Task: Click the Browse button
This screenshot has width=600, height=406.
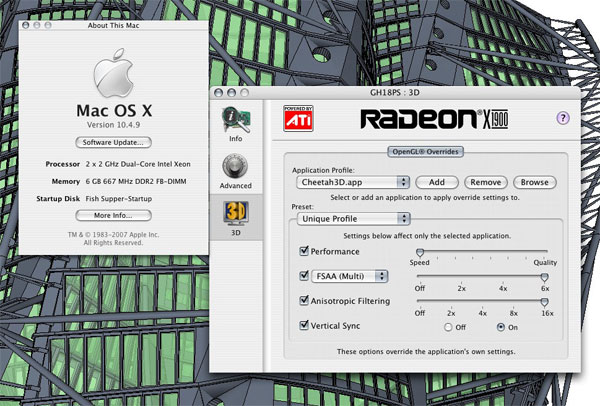Action: coord(535,182)
